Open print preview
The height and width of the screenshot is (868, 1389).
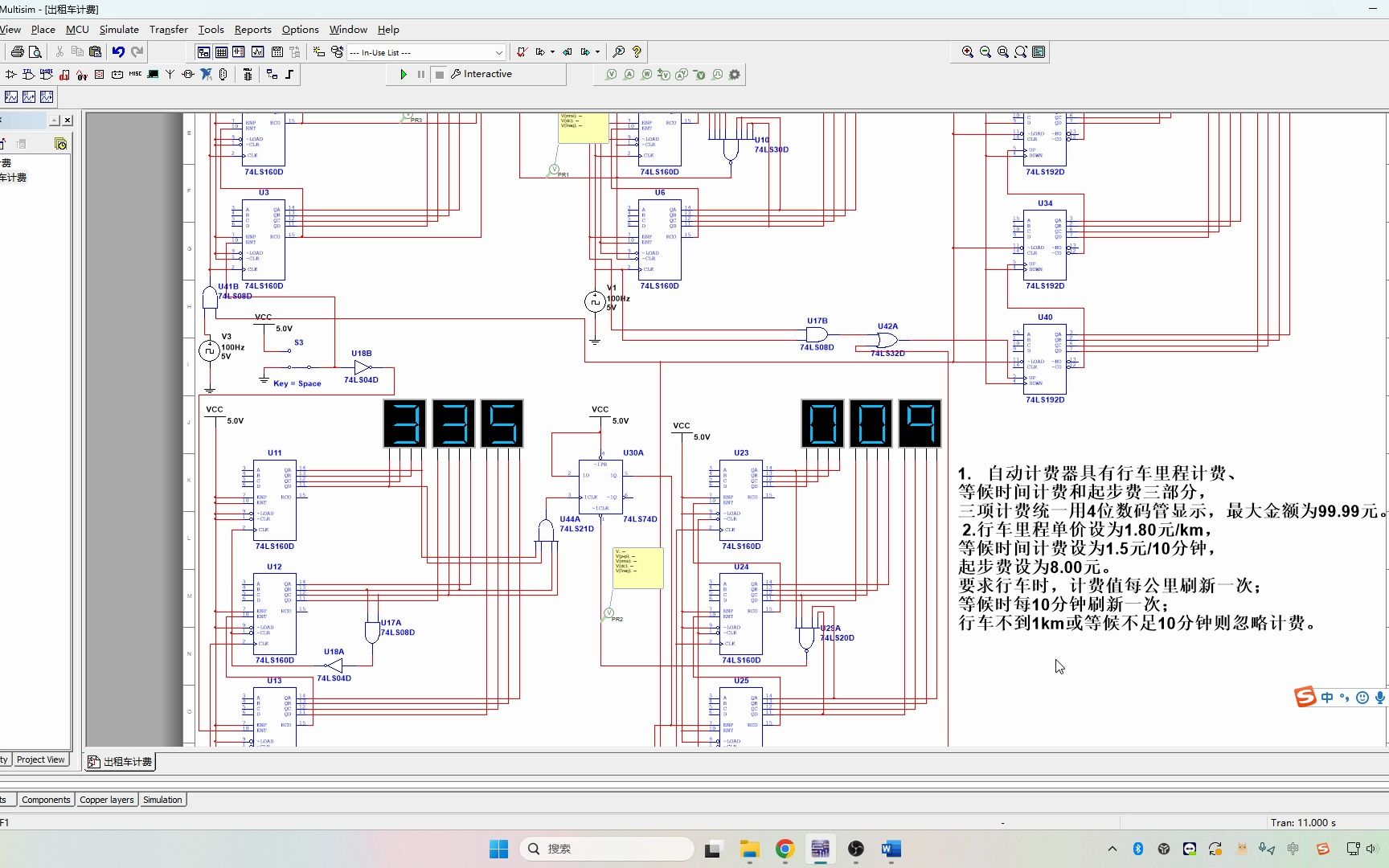tap(35, 51)
